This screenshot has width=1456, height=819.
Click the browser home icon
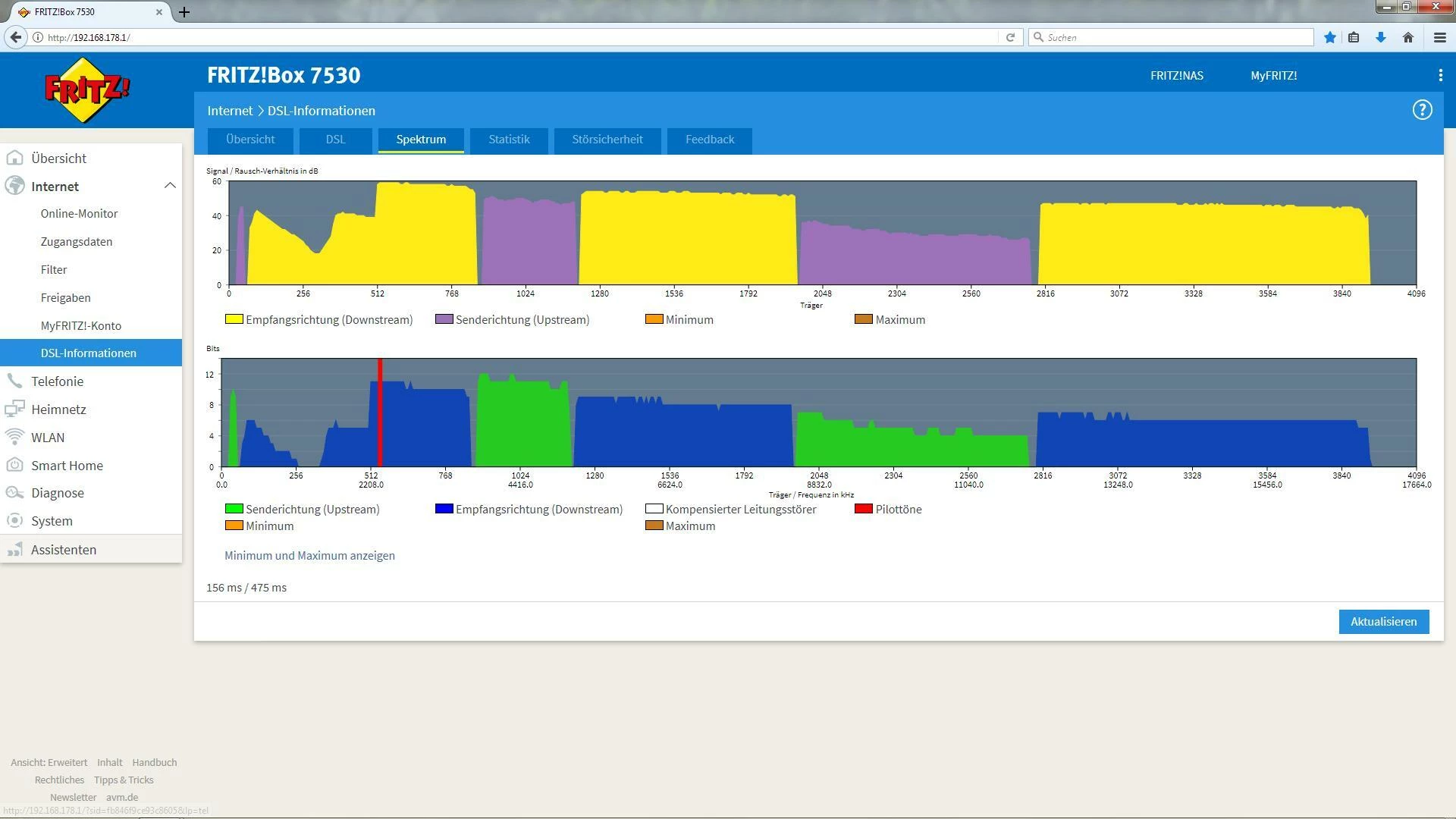[1408, 37]
